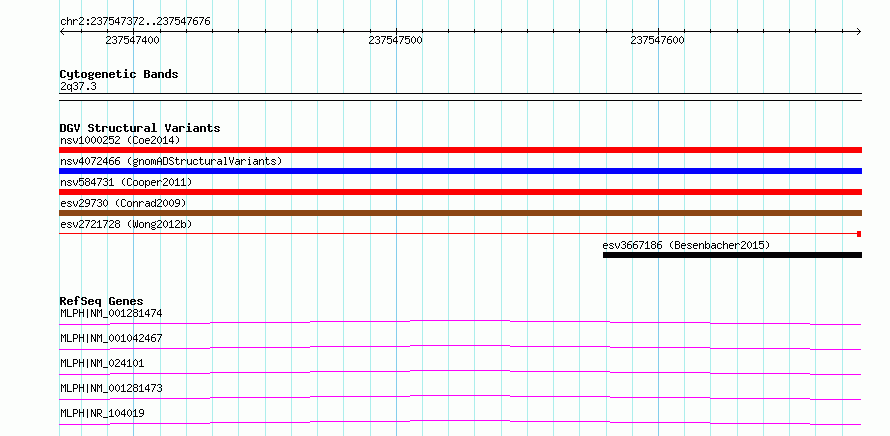Viewport: 890px width, 436px height.
Task: Click transcript label MLPH|NM_001281473
Action: tap(111, 388)
